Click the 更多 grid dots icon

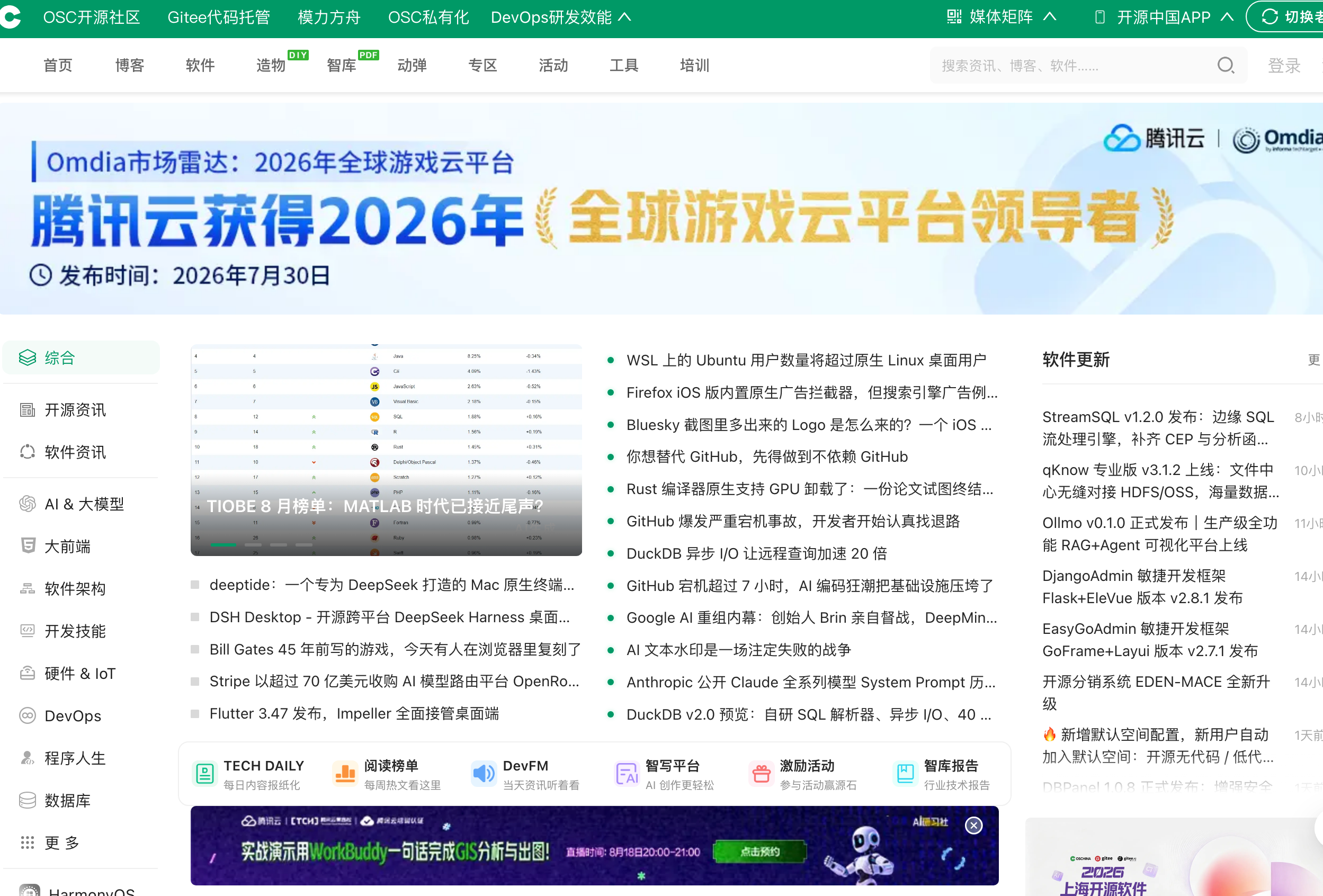coord(28,843)
